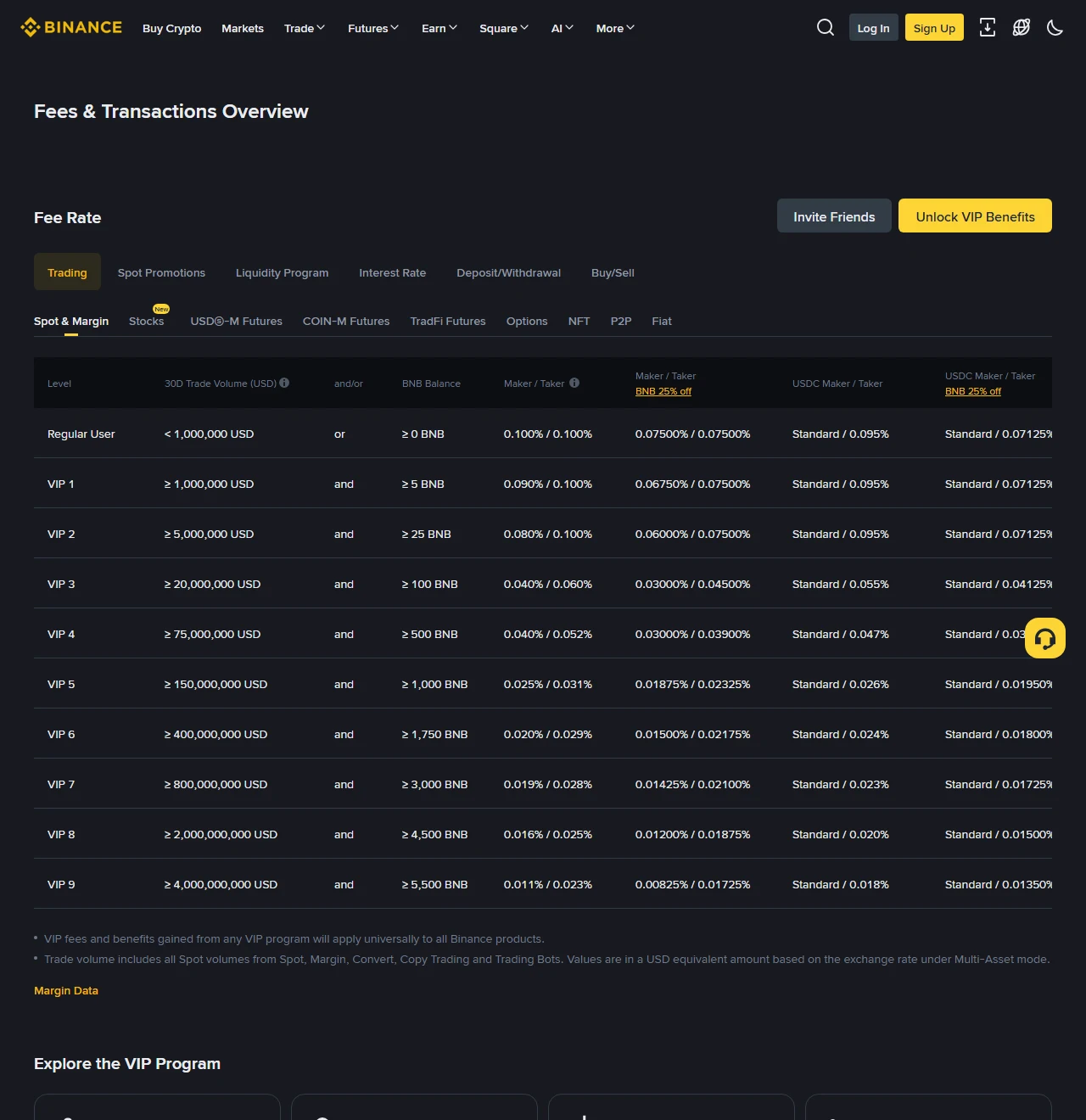1086x1120 pixels.
Task: Click the VIP 9 level cell
Action: coord(61,884)
